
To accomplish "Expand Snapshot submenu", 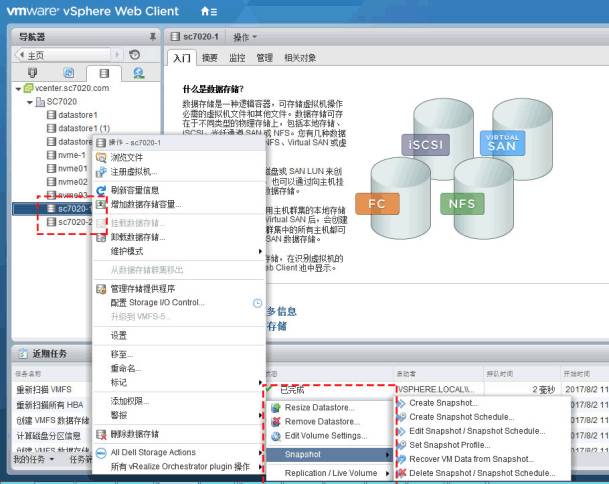I will coord(329,454).
